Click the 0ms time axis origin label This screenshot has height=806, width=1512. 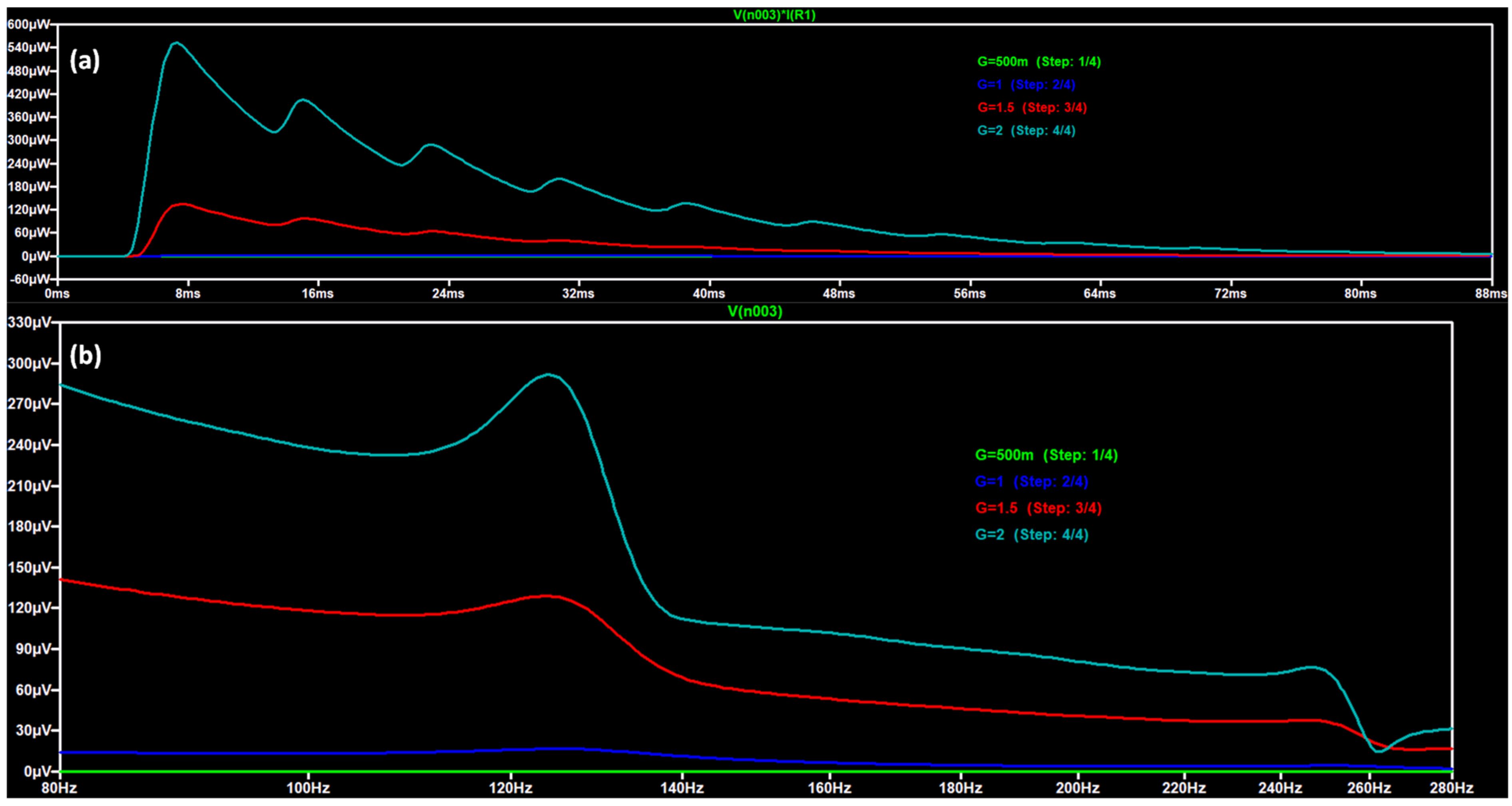click(x=57, y=294)
